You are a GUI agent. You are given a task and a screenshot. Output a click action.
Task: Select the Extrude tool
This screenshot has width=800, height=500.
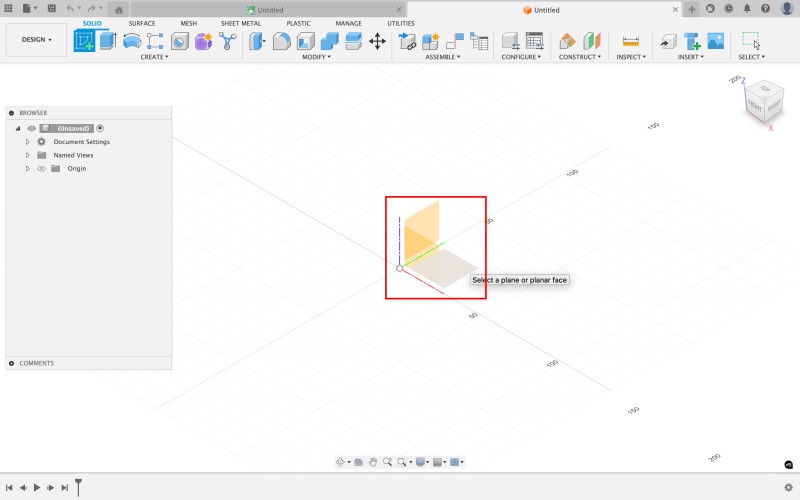[x=108, y=41]
